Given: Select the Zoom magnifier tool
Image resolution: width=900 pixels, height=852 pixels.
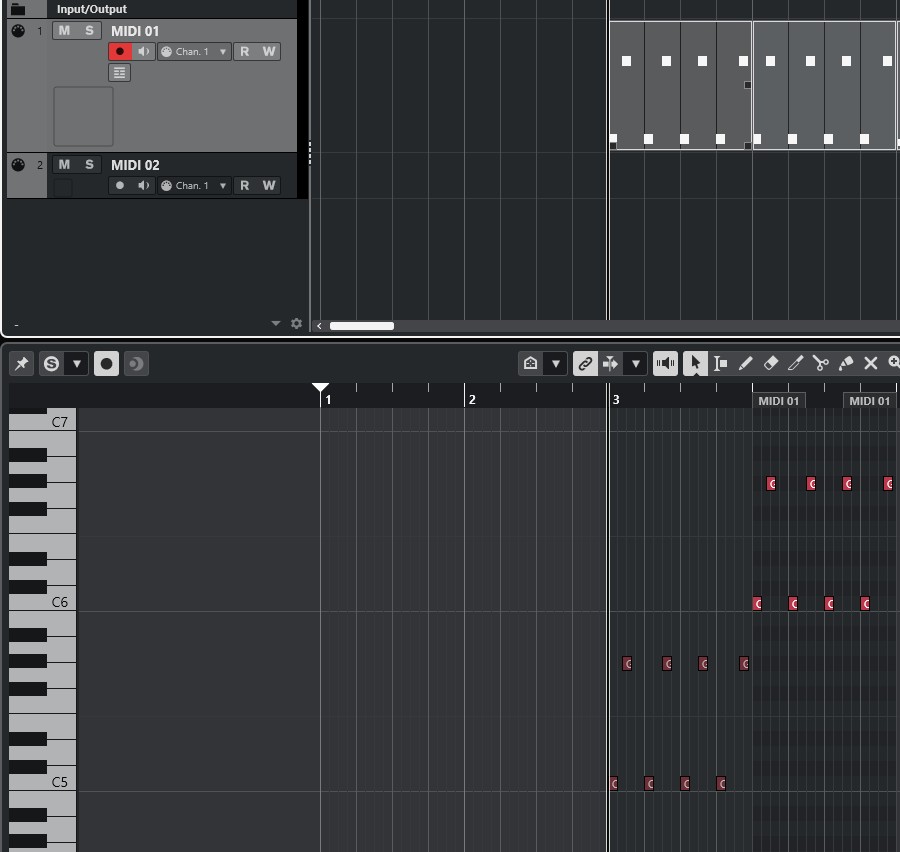Looking at the screenshot, I should (x=894, y=363).
